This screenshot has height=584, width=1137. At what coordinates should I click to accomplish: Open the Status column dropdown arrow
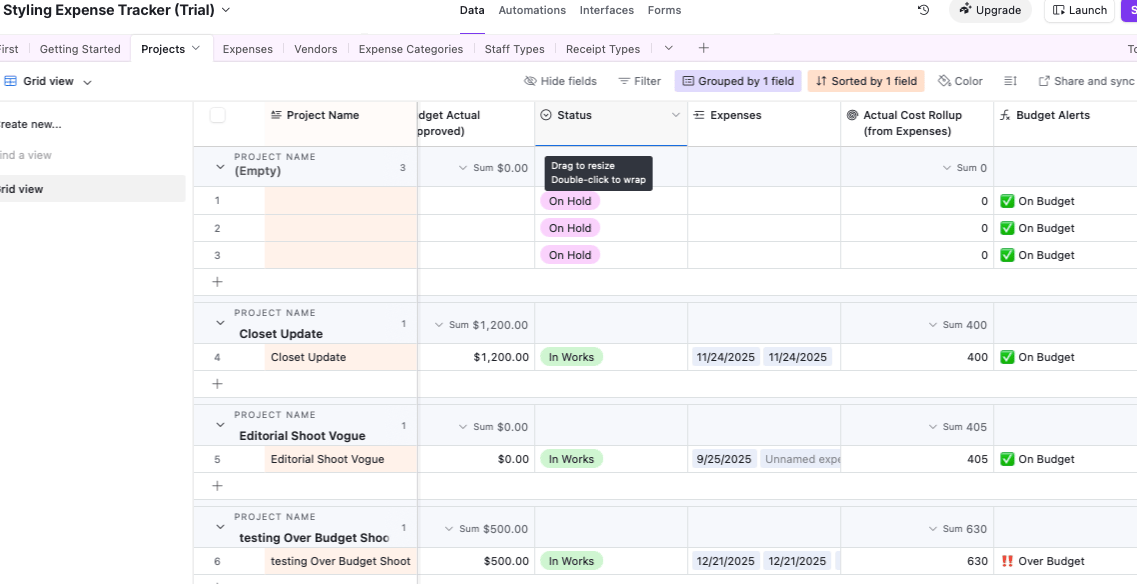[675, 115]
